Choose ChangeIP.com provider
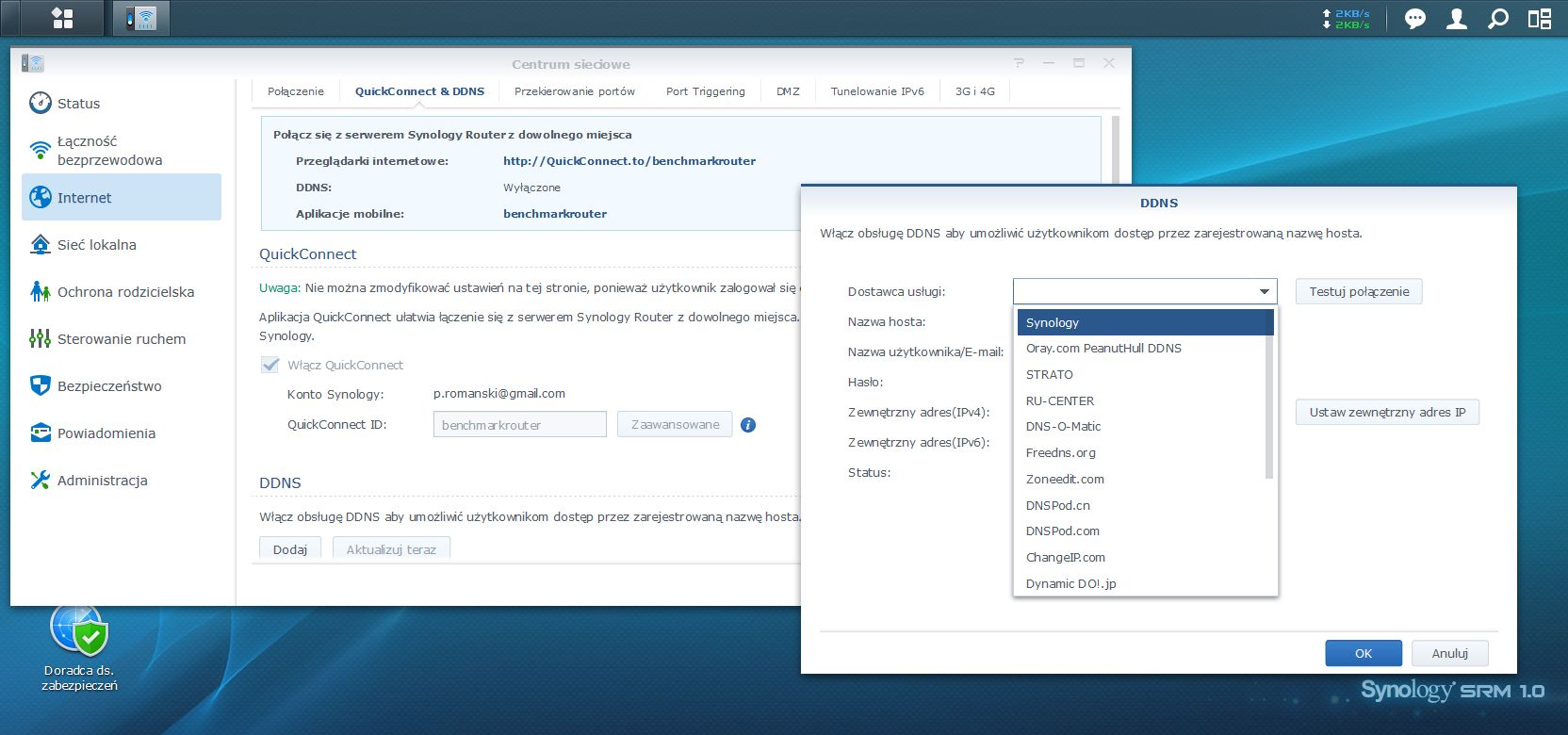The width and height of the screenshot is (1568, 735). [1145, 558]
